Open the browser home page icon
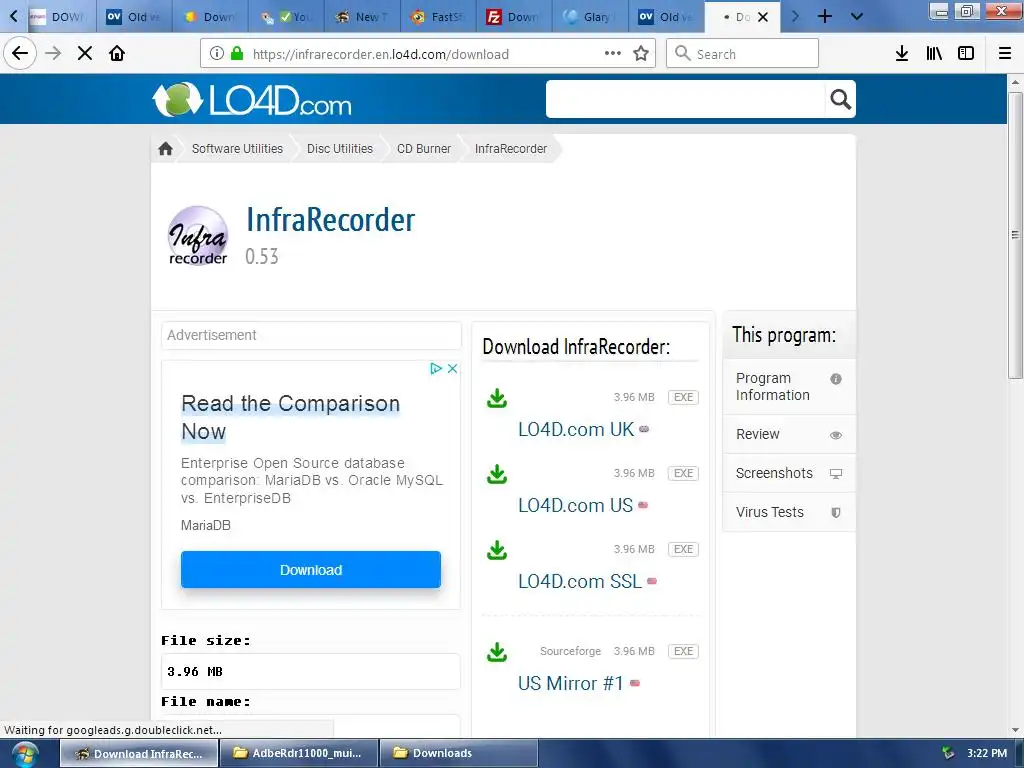The width and height of the screenshot is (1024, 768). [x=117, y=53]
